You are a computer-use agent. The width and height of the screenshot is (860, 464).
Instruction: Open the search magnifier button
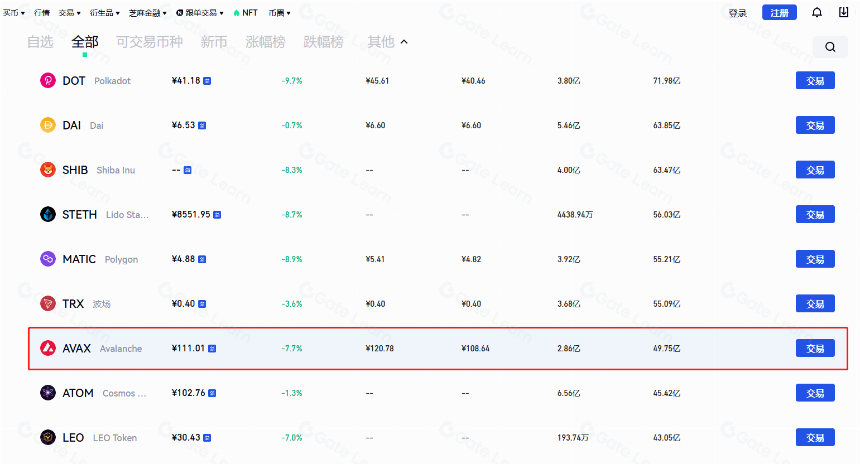(x=830, y=47)
